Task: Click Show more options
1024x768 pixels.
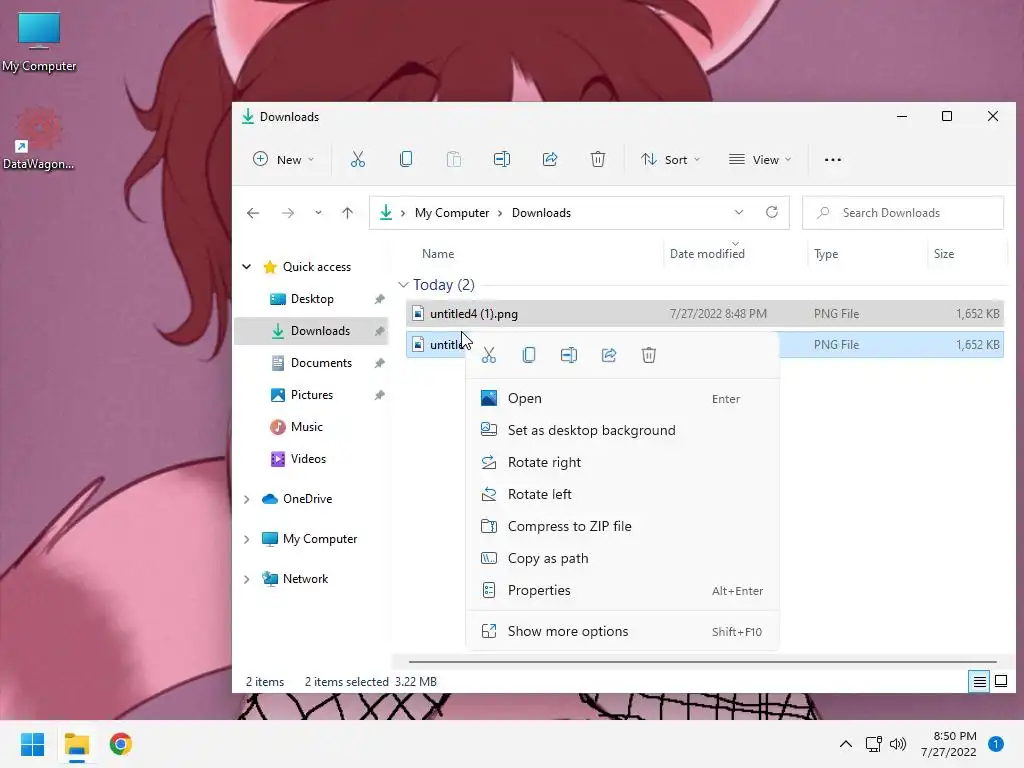Action: (622, 632)
